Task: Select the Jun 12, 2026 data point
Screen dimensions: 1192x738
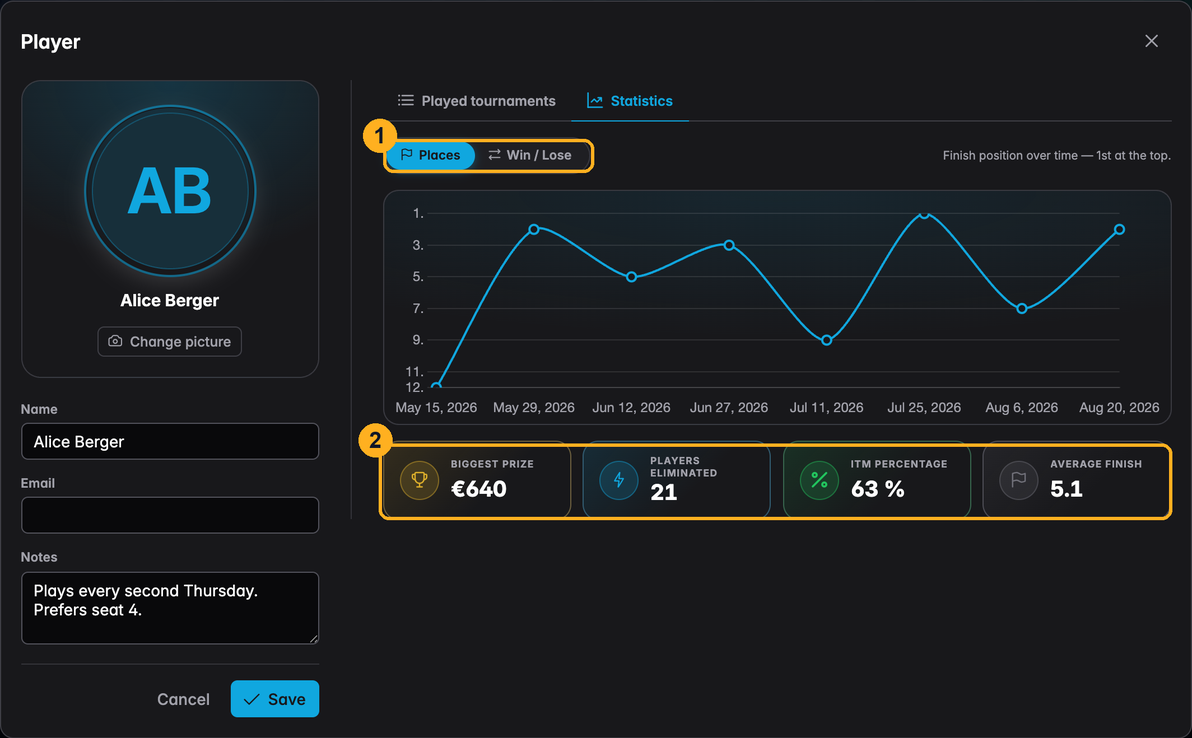Action: (x=631, y=277)
